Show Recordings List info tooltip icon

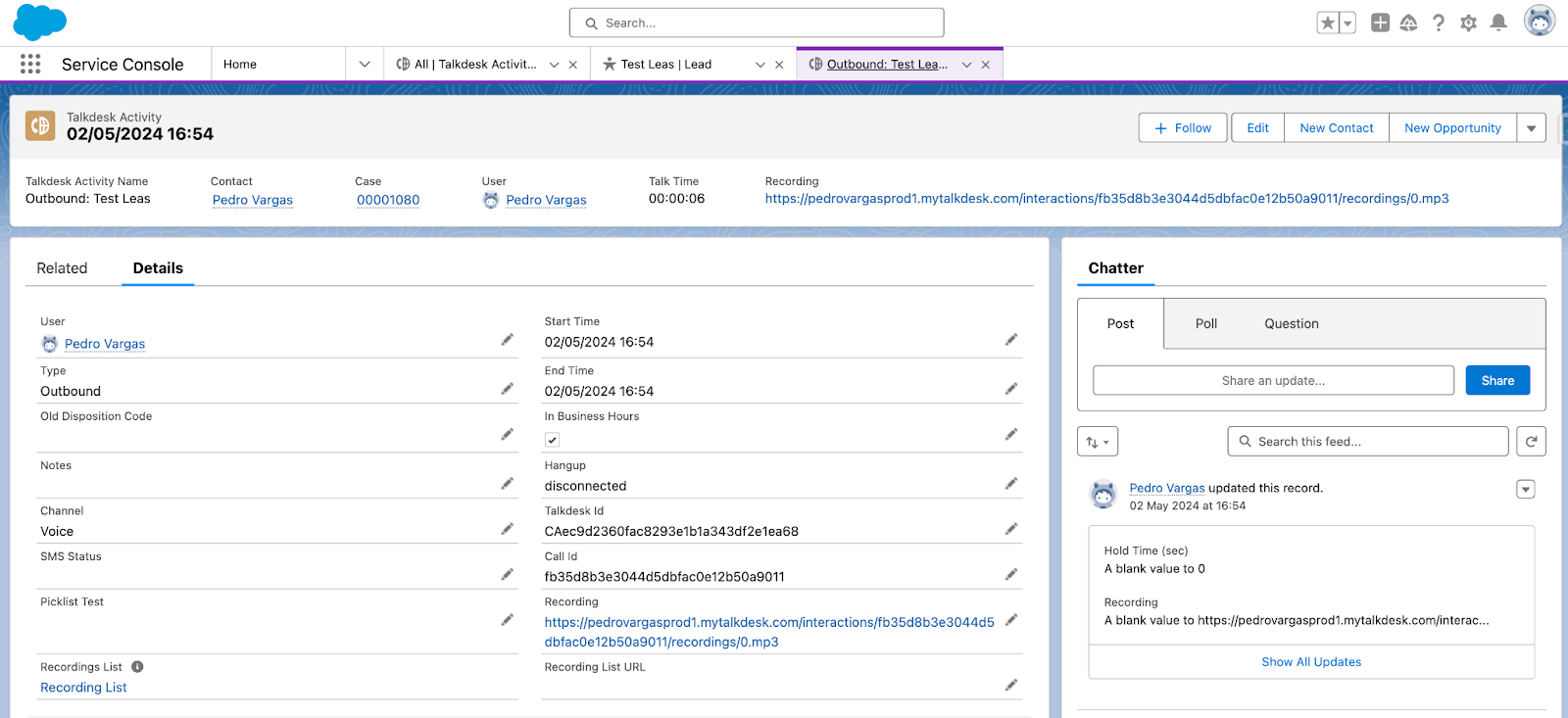tap(137, 667)
